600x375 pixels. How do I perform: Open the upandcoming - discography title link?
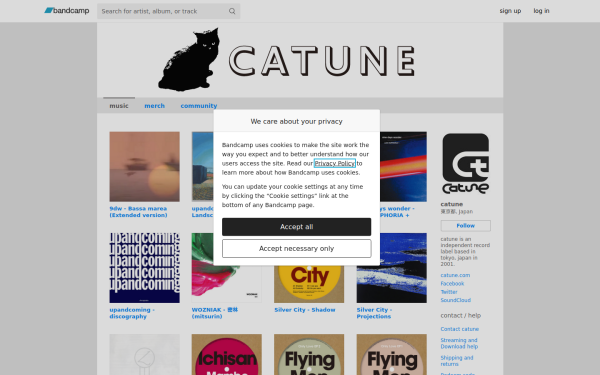point(132,313)
